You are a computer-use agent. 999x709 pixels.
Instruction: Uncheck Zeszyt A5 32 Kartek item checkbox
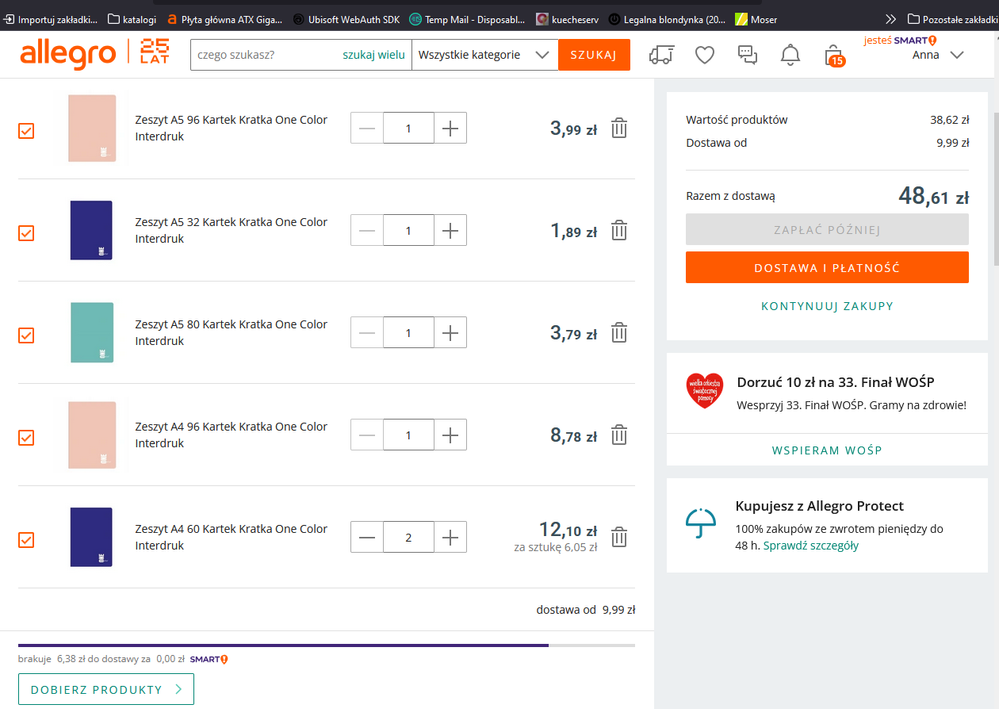tap(26, 233)
